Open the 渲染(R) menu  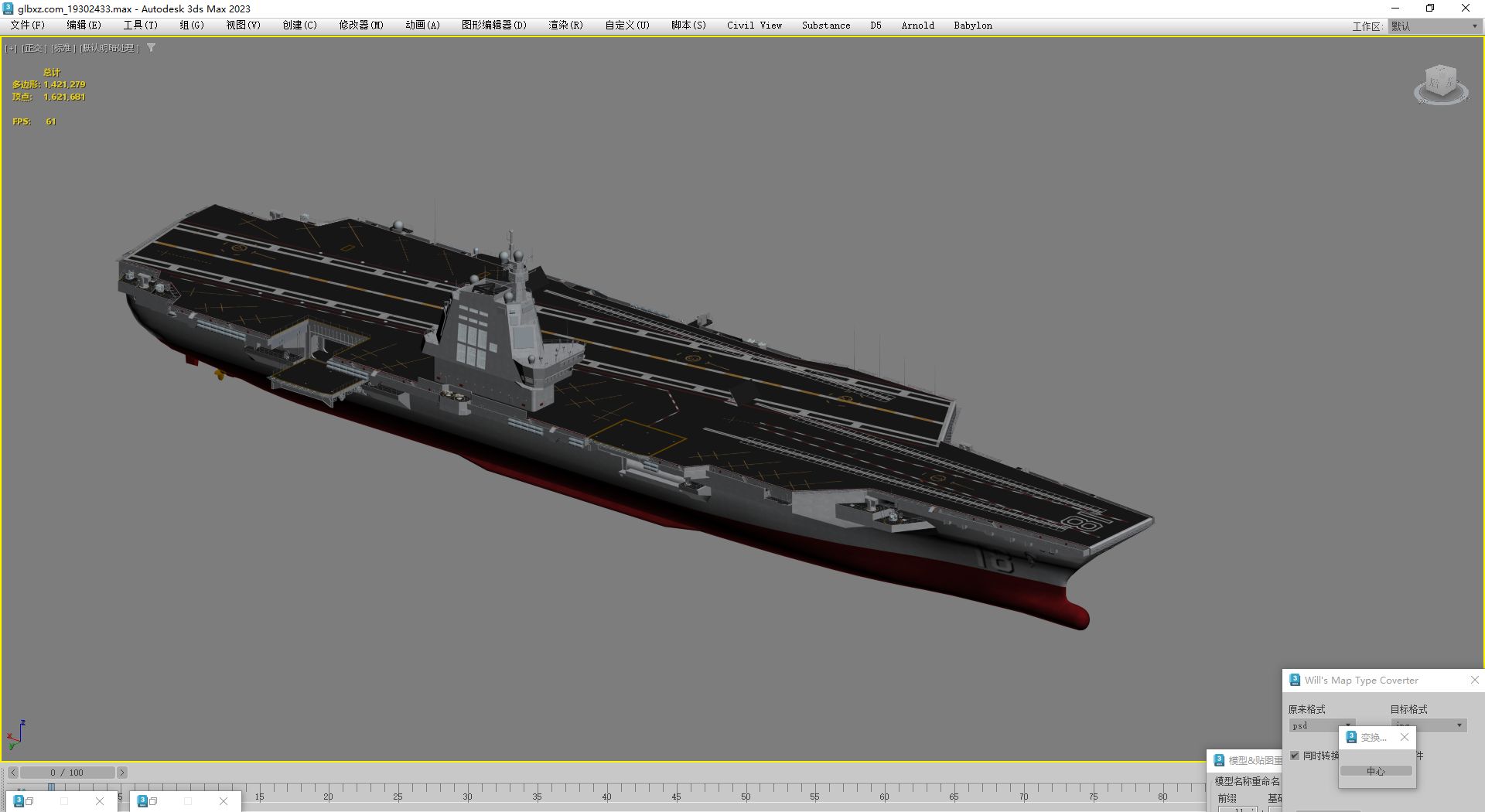[565, 26]
